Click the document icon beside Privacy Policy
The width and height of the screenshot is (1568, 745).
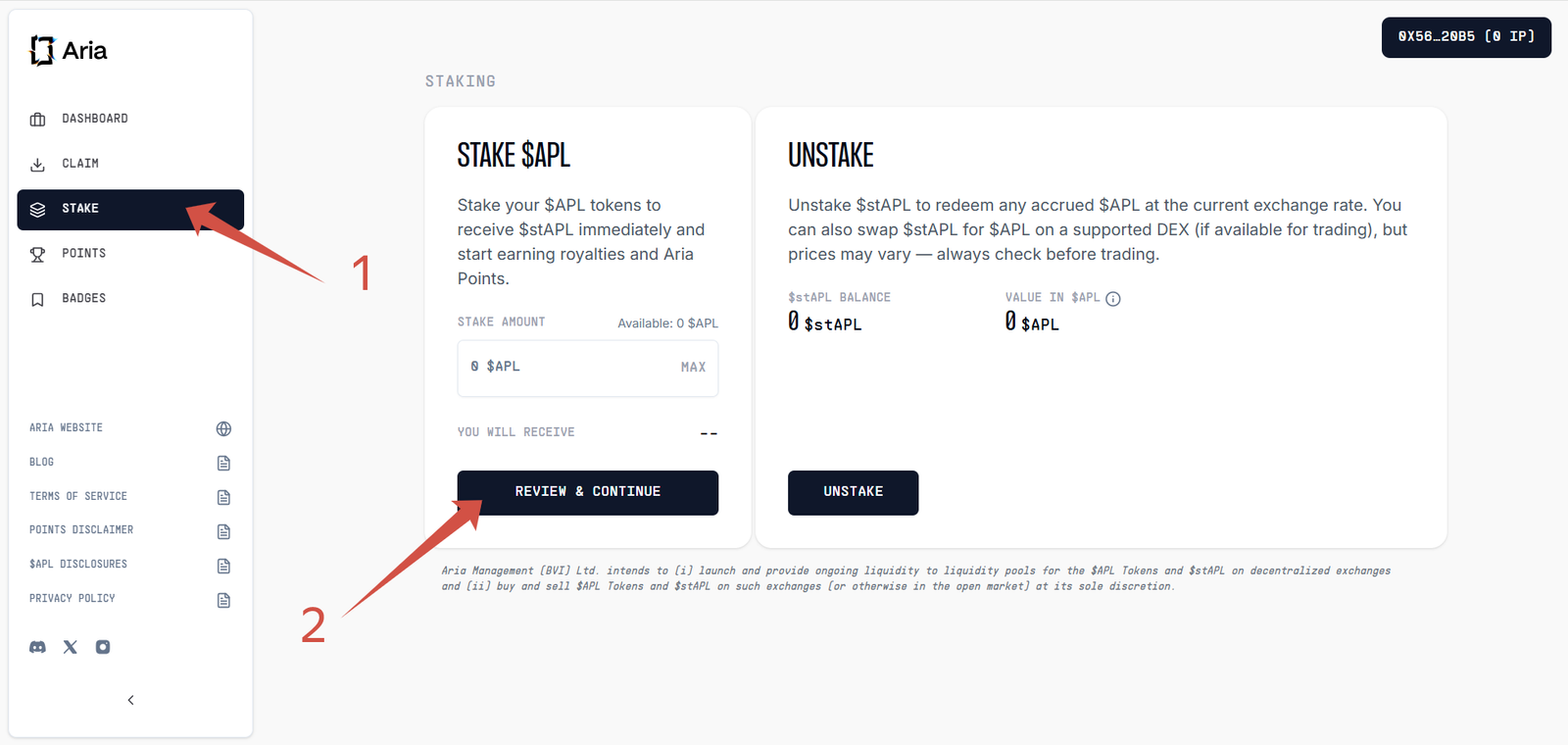click(223, 600)
